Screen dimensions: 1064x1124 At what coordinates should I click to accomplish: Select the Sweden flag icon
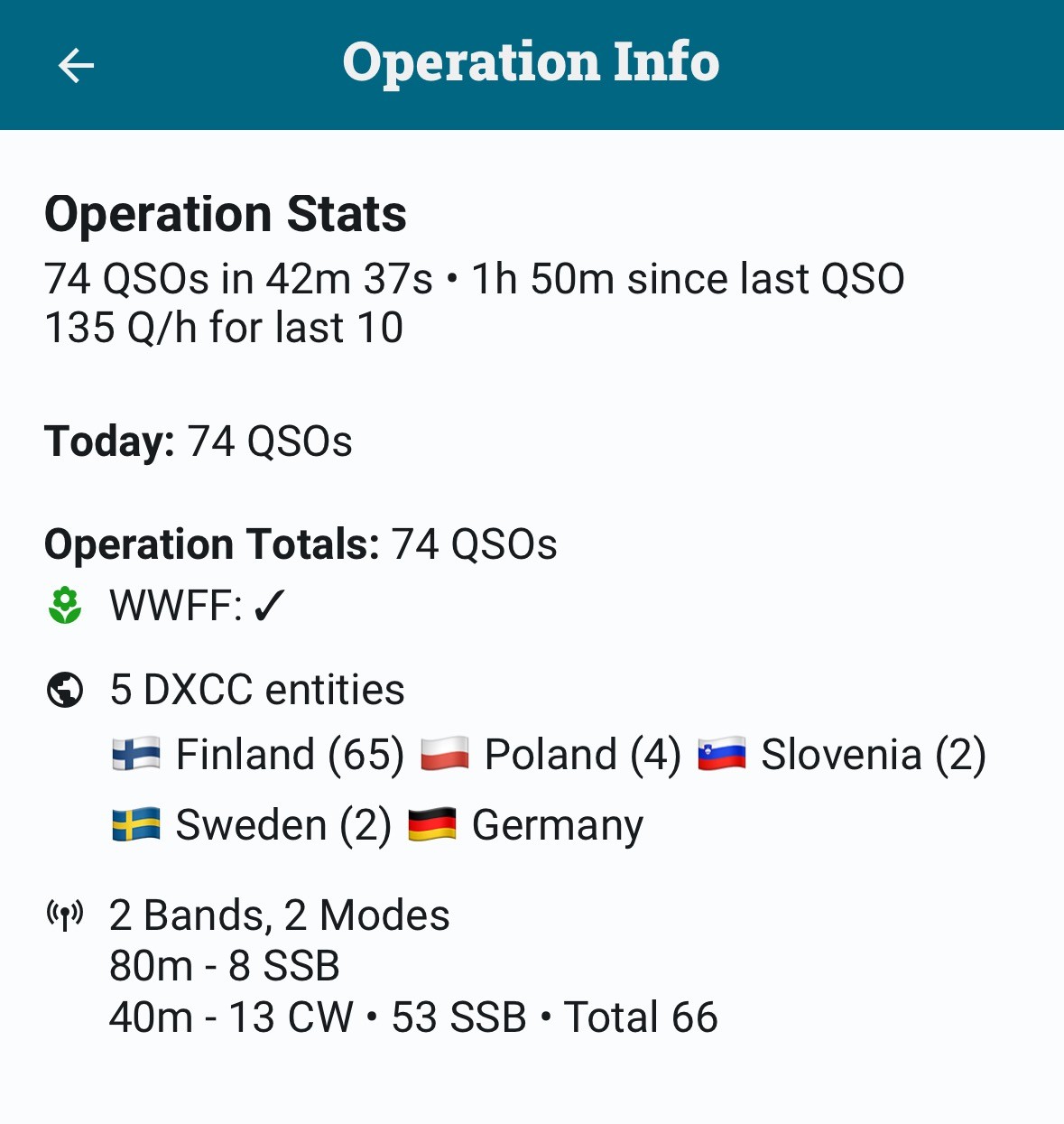click(136, 824)
